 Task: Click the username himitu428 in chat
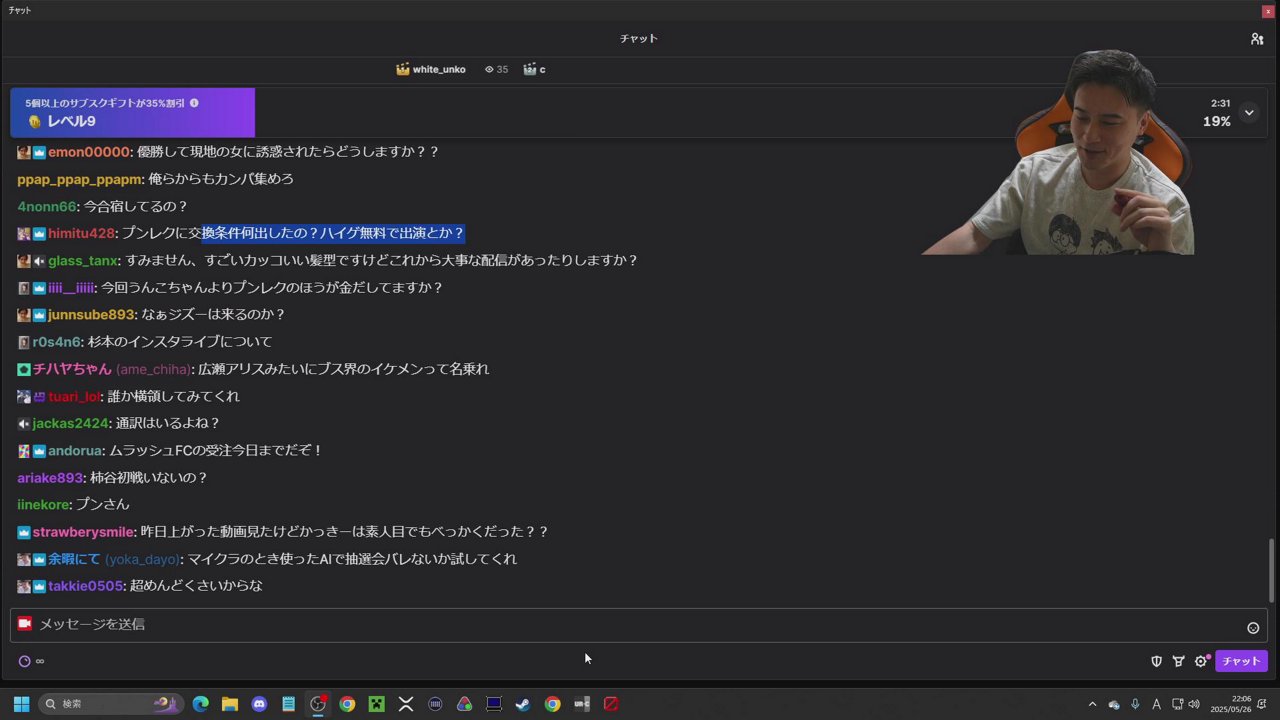tap(81, 233)
